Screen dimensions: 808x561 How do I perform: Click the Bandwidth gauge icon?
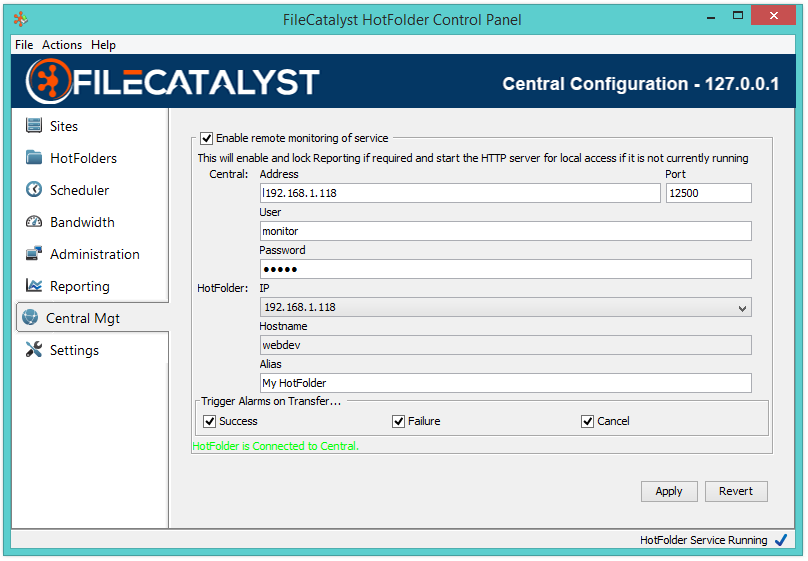[x=34, y=222]
